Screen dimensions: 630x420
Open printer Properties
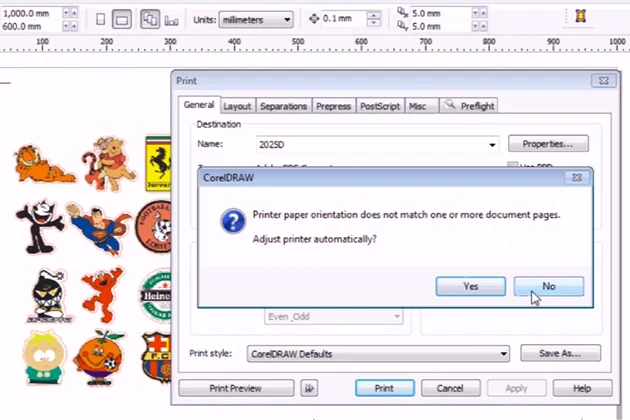pos(548,144)
